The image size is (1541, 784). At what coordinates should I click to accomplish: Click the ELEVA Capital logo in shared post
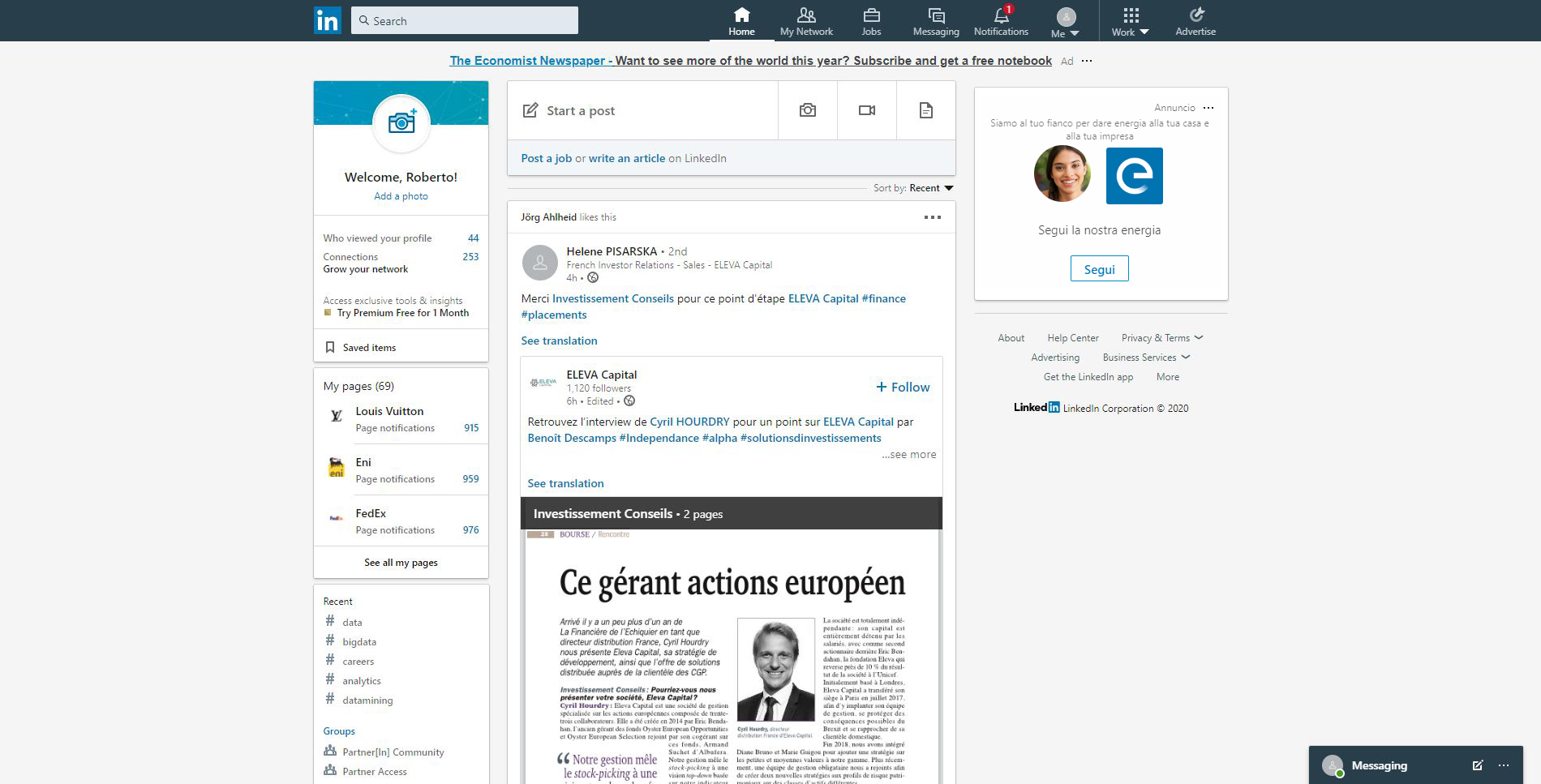point(543,382)
